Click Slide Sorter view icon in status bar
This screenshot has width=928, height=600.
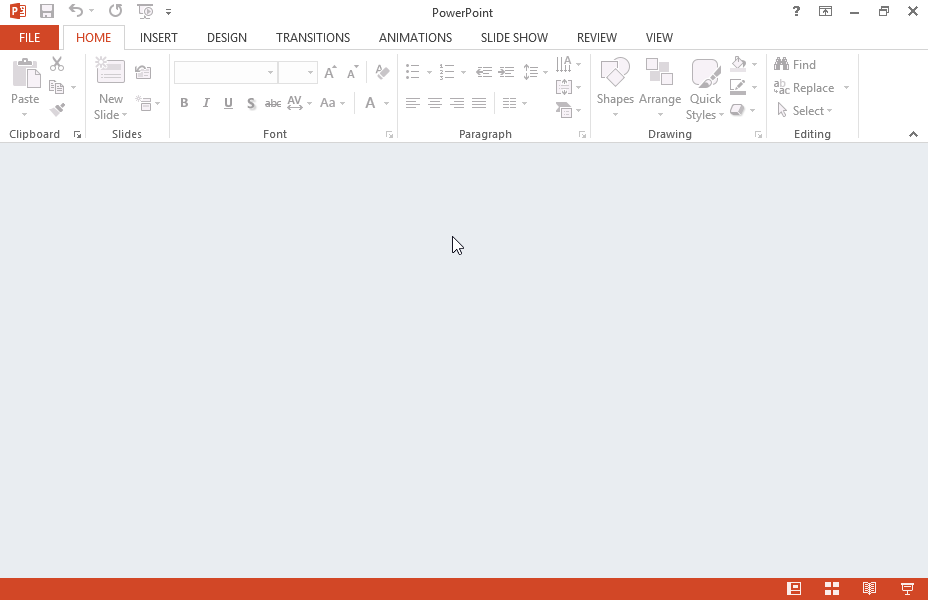(832, 588)
